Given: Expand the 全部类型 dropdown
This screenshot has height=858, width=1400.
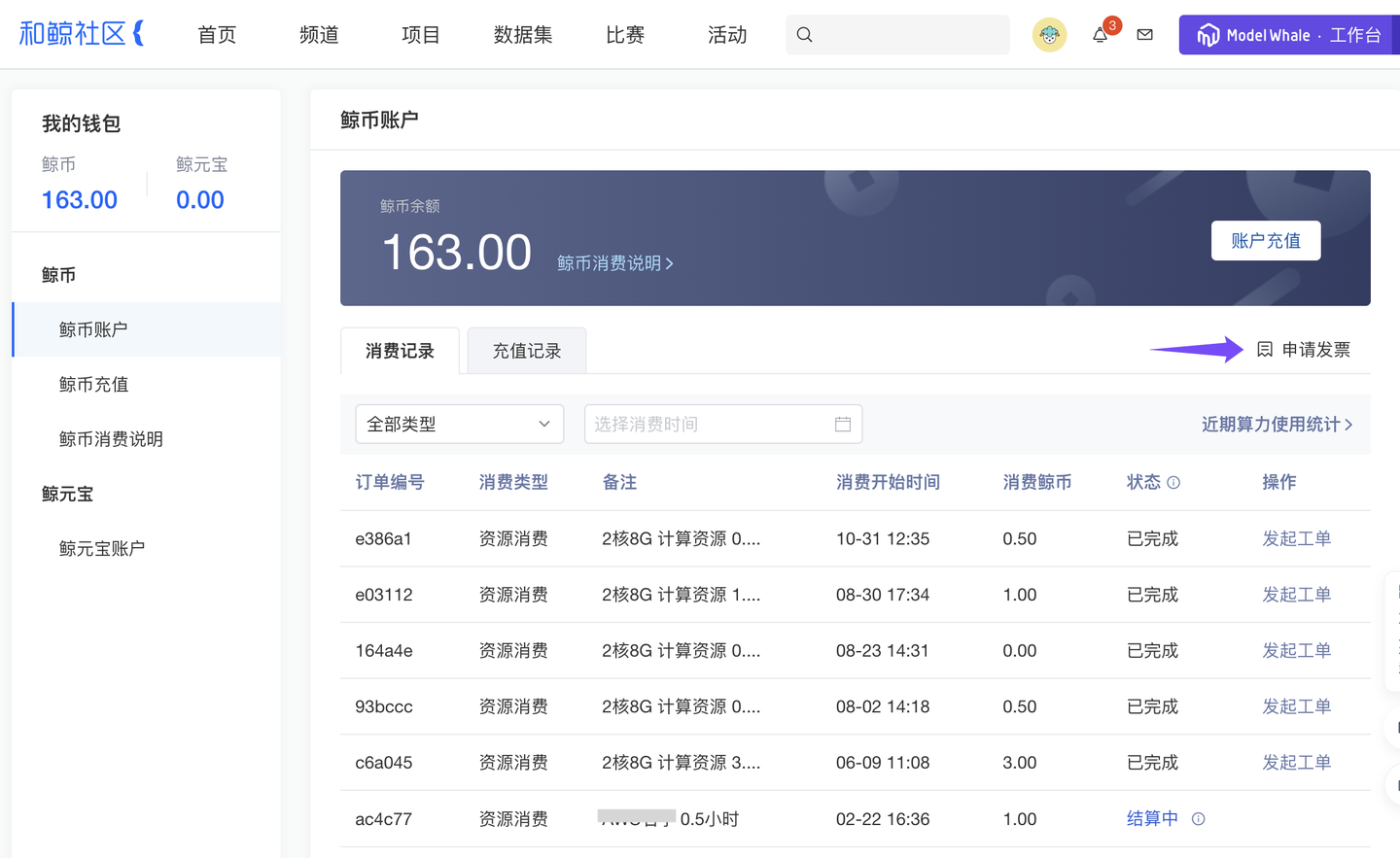Looking at the screenshot, I should tap(460, 425).
